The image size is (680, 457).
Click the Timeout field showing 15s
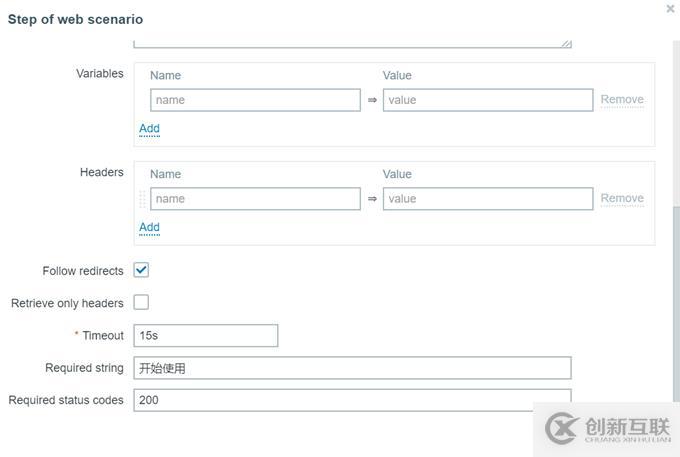click(x=205, y=336)
